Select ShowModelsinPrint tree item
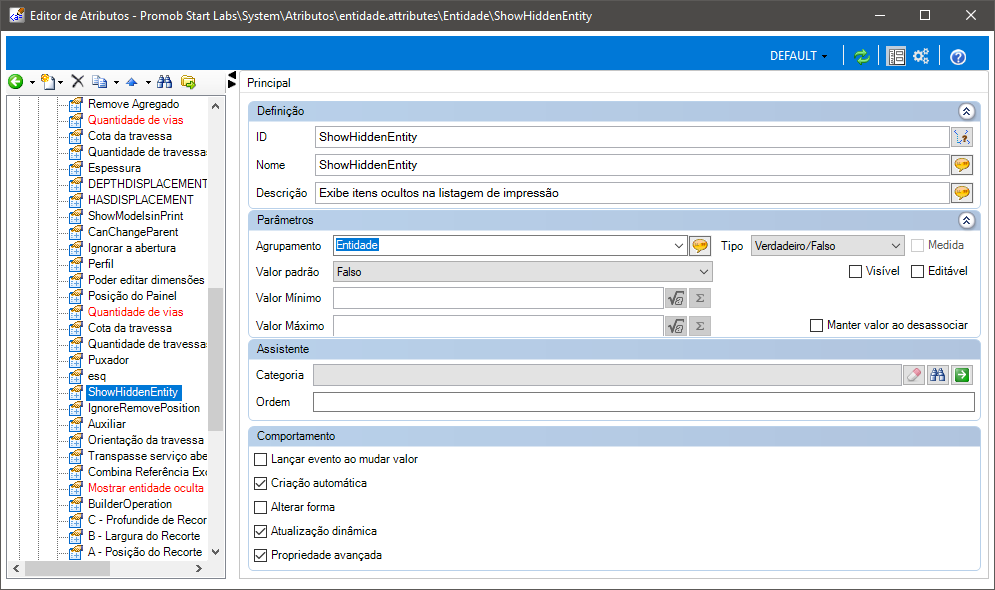 135,216
